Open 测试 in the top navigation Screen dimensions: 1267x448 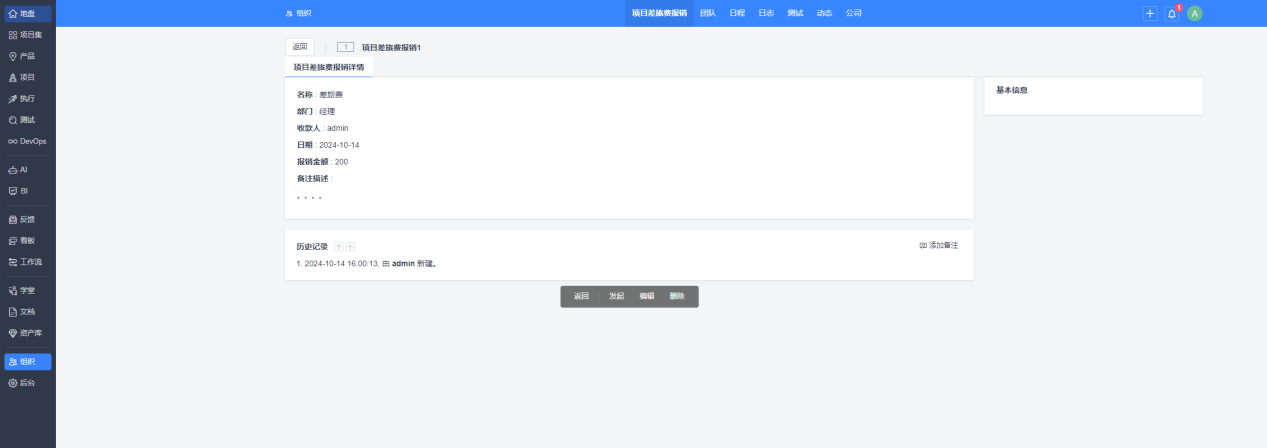point(795,13)
